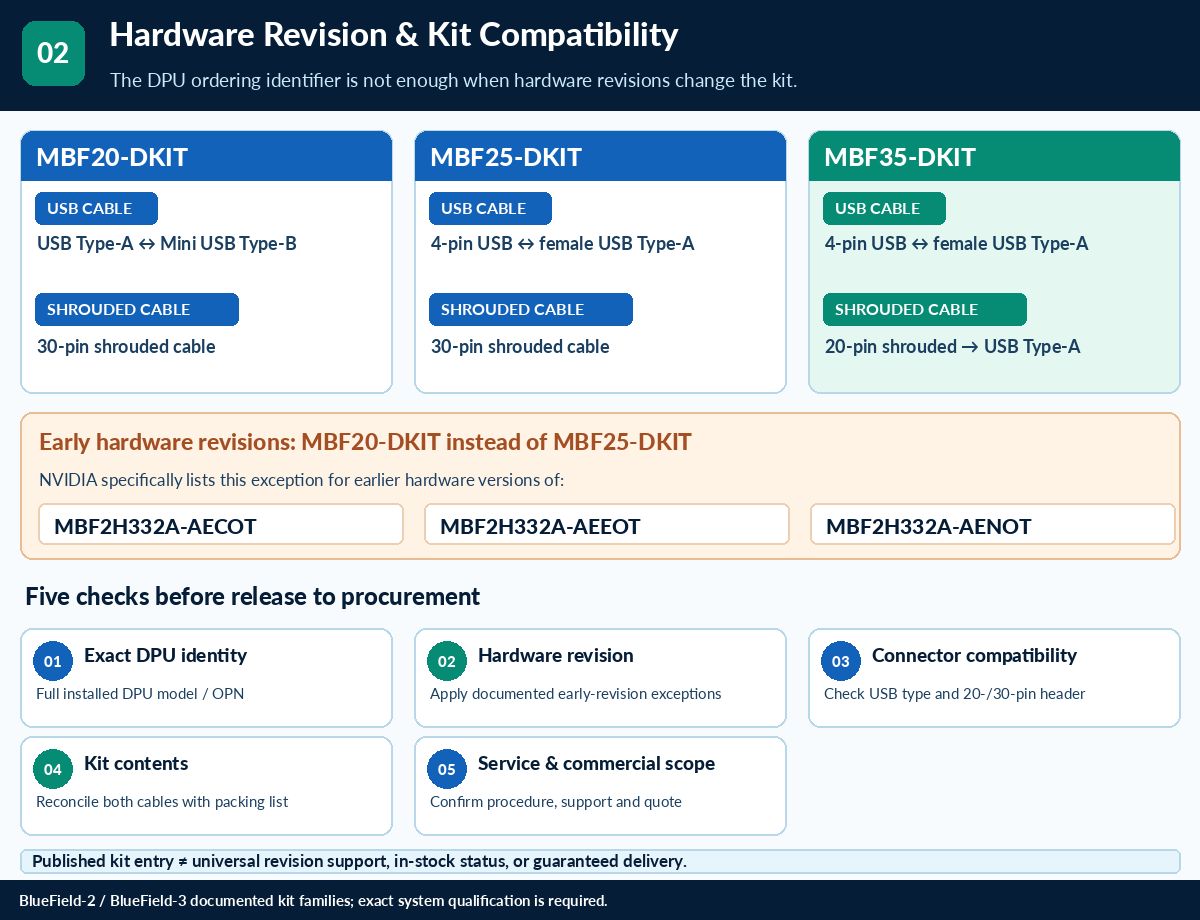Select the MBF25-DKIT card header
This screenshot has height=920, width=1200.
coord(600,156)
